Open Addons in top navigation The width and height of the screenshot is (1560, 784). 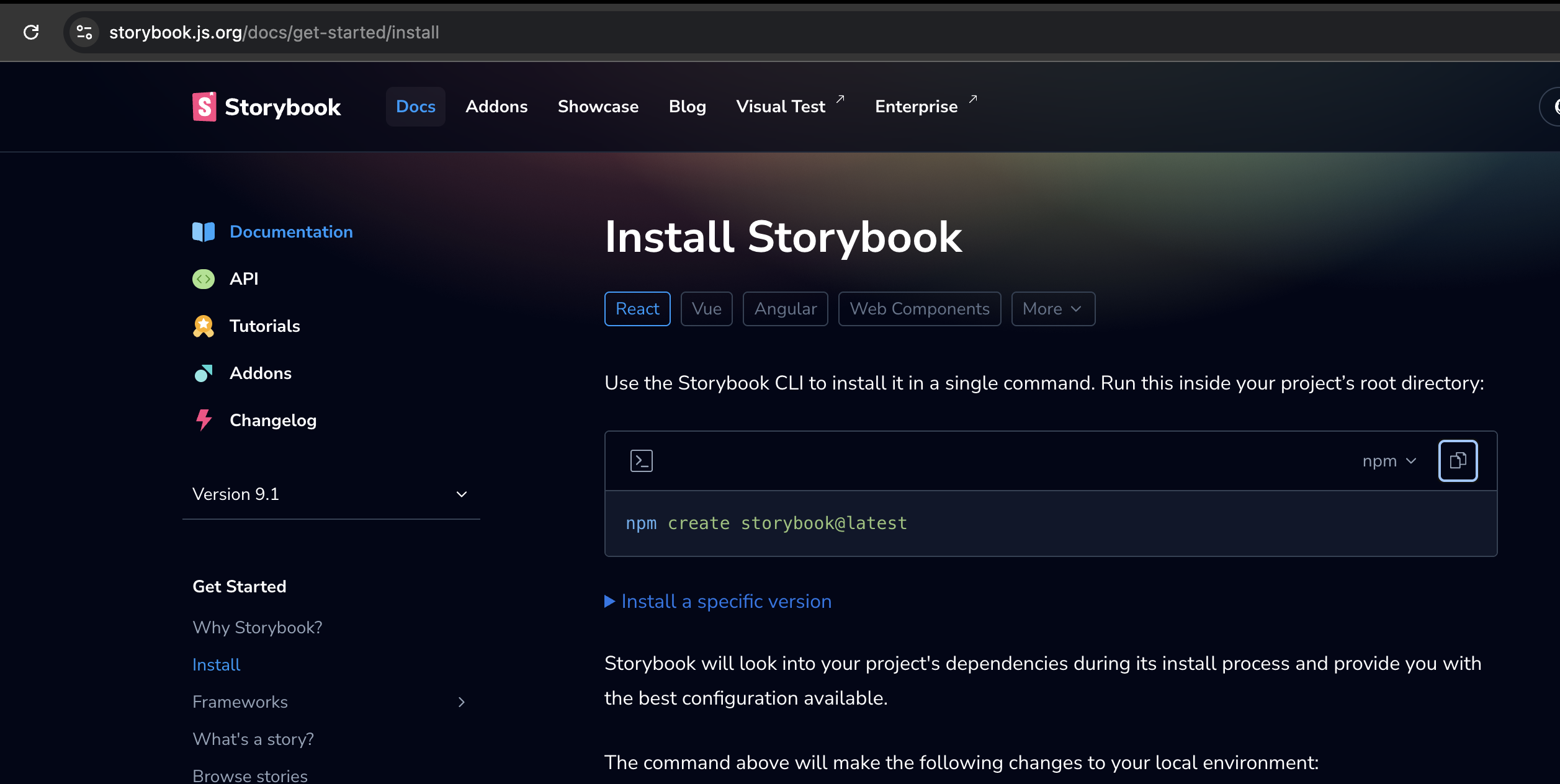tap(496, 107)
